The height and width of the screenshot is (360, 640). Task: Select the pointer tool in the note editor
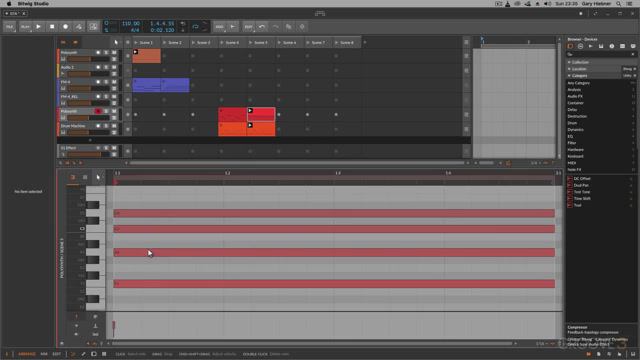point(98,177)
